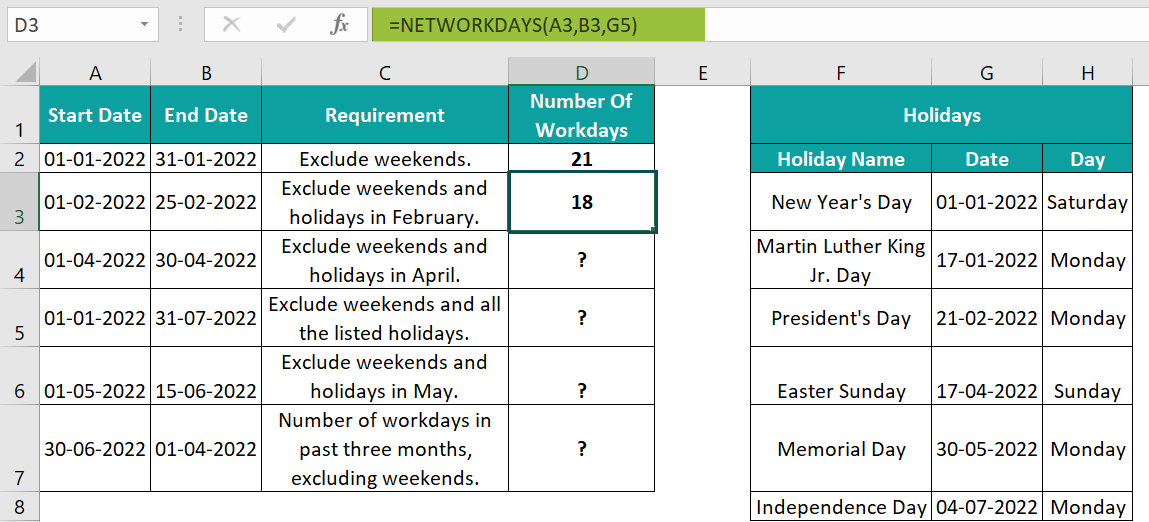Click the formula bar with NETWORKDAYS formula
This screenshot has height=522, width=1149.
click(760, 25)
